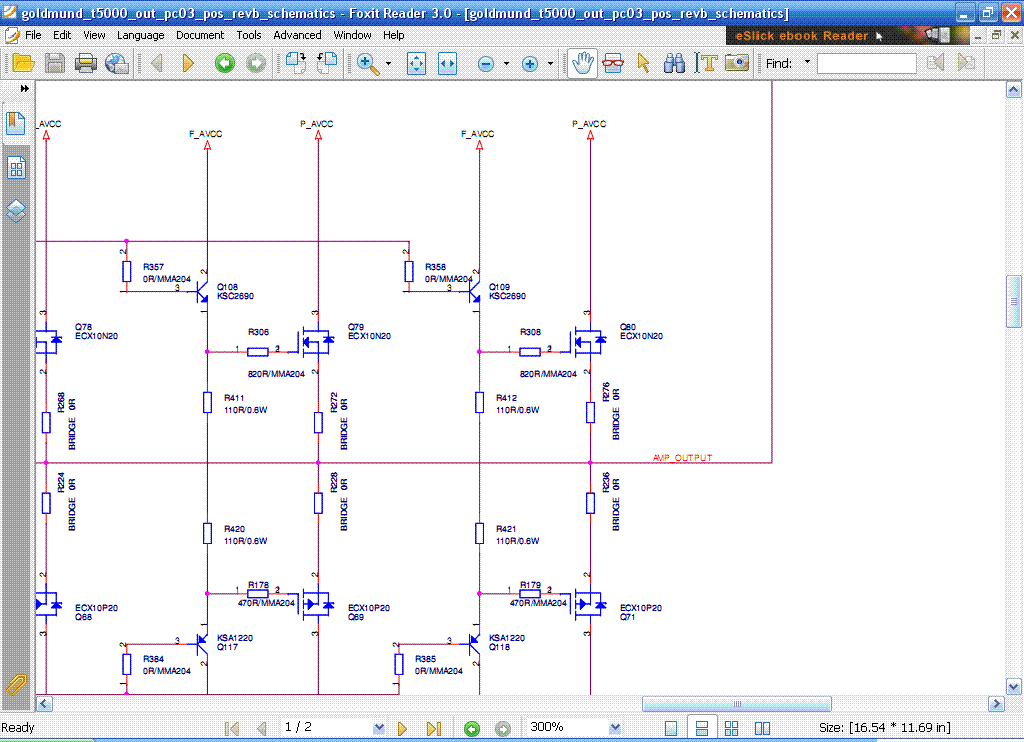
Task: Go to next page orange arrow in toolbar
Action: [188, 63]
